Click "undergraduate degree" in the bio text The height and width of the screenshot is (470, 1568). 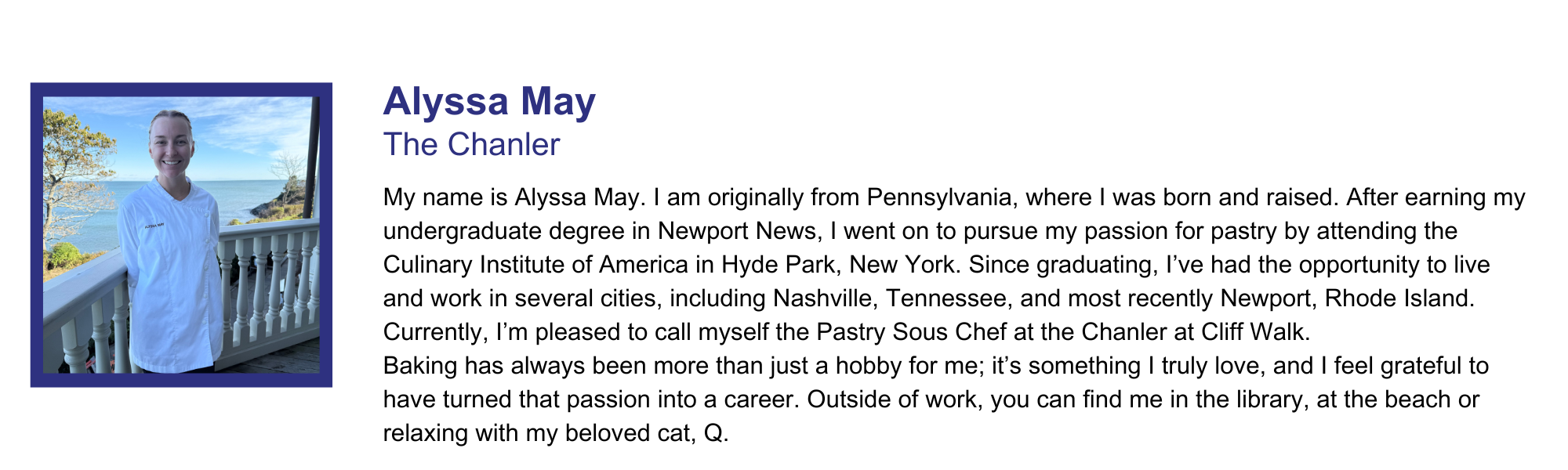coord(517,231)
